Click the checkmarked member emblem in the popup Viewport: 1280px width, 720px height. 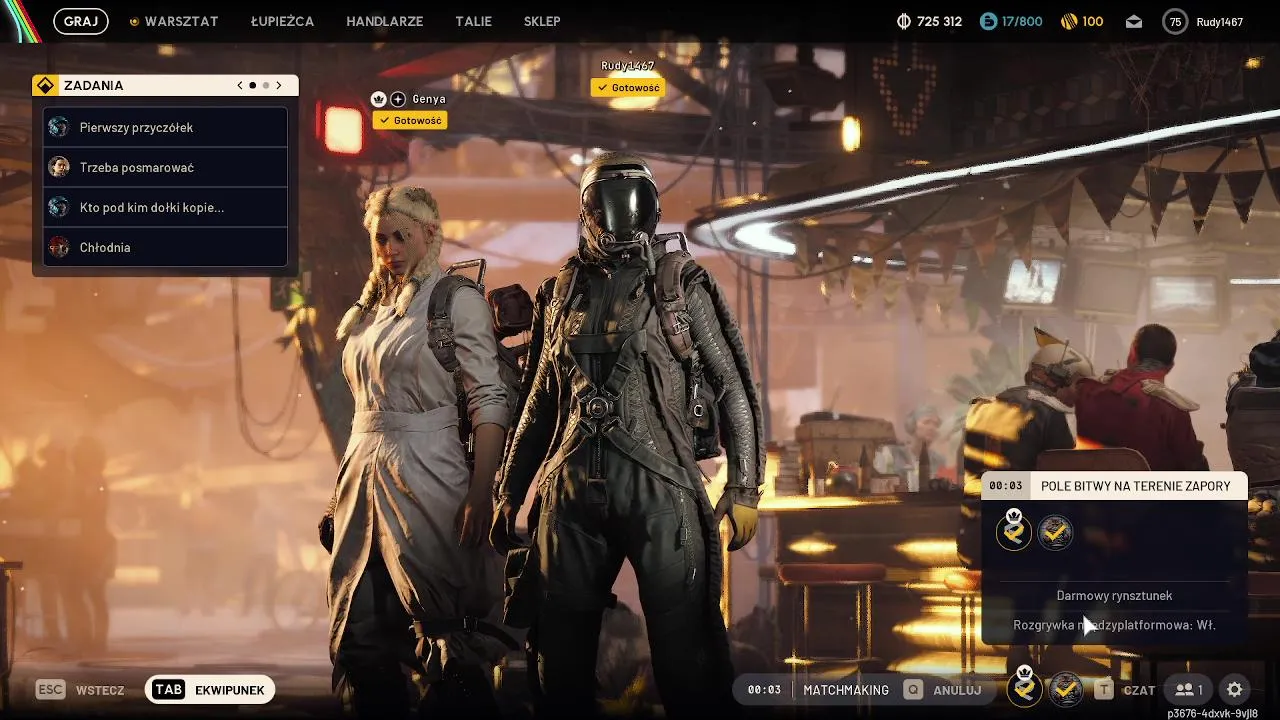pyautogui.click(x=1055, y=533)
